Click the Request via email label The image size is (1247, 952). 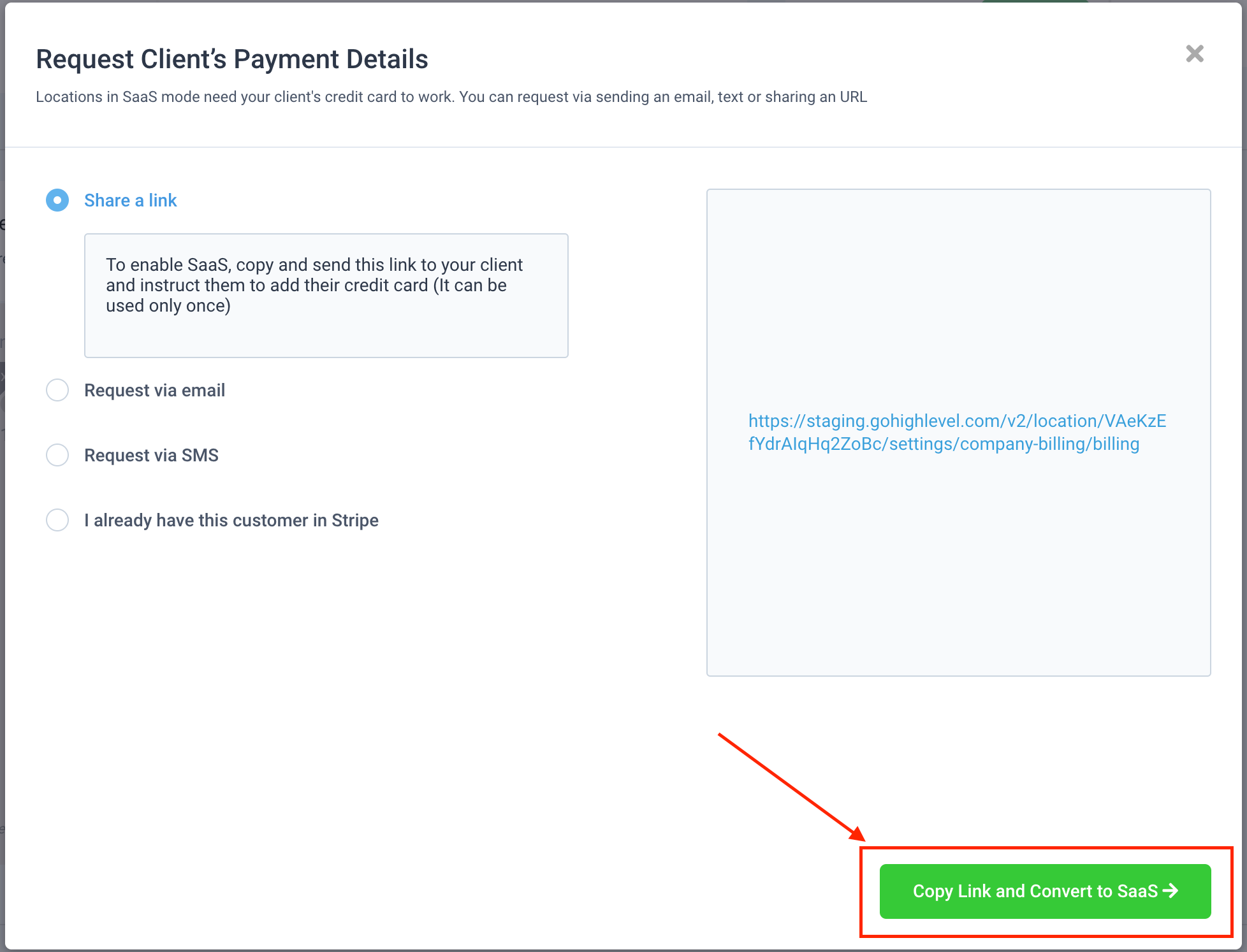click(154, 390)
